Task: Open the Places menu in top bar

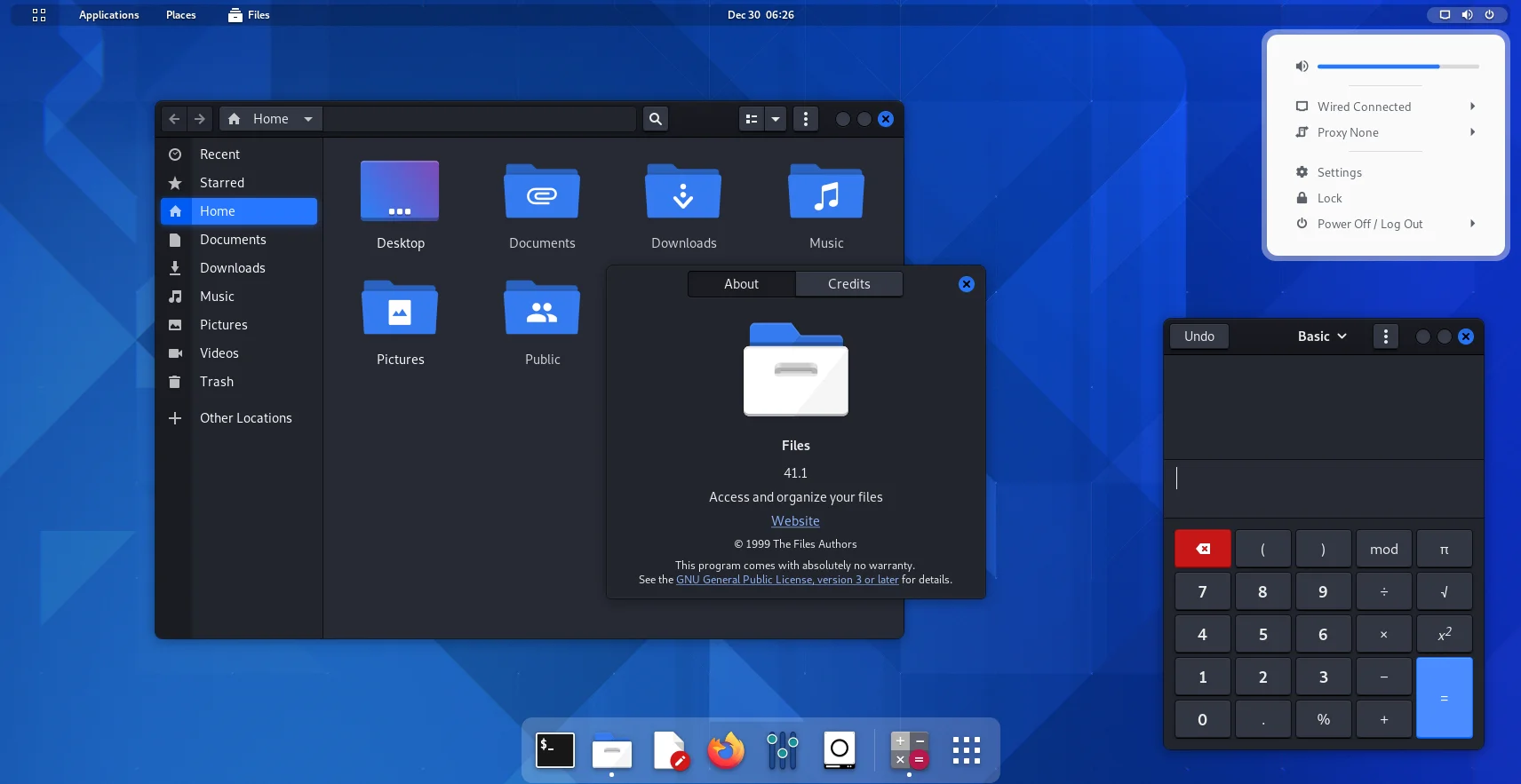Action: tap(180, 14)
